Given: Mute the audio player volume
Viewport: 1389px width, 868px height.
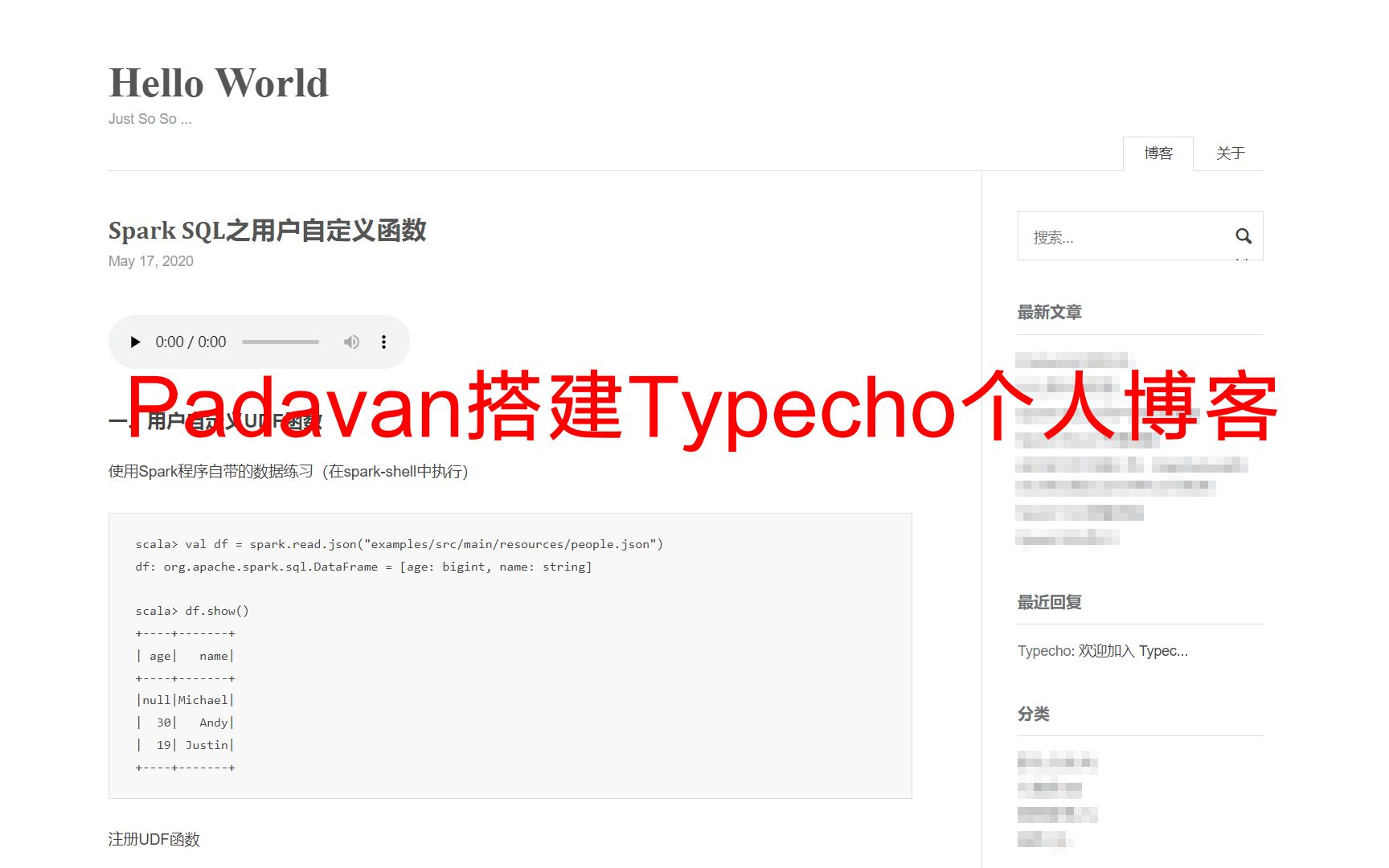Looking at the screenshot, I should tap(351, 342).
